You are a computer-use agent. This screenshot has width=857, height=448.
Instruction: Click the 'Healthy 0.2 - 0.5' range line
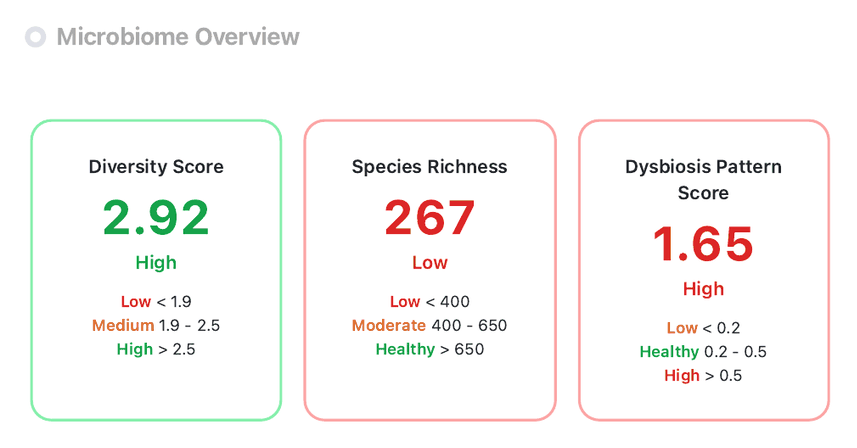point(703,352)
